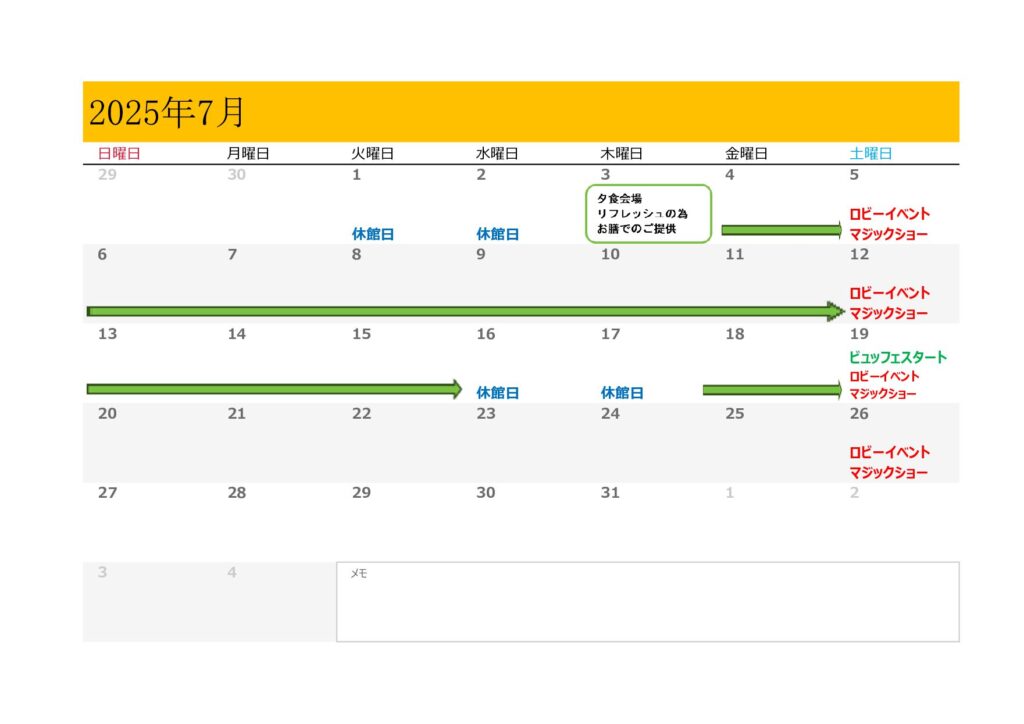
Task: Click 休館日 under July 16
Action: point(498,392)
